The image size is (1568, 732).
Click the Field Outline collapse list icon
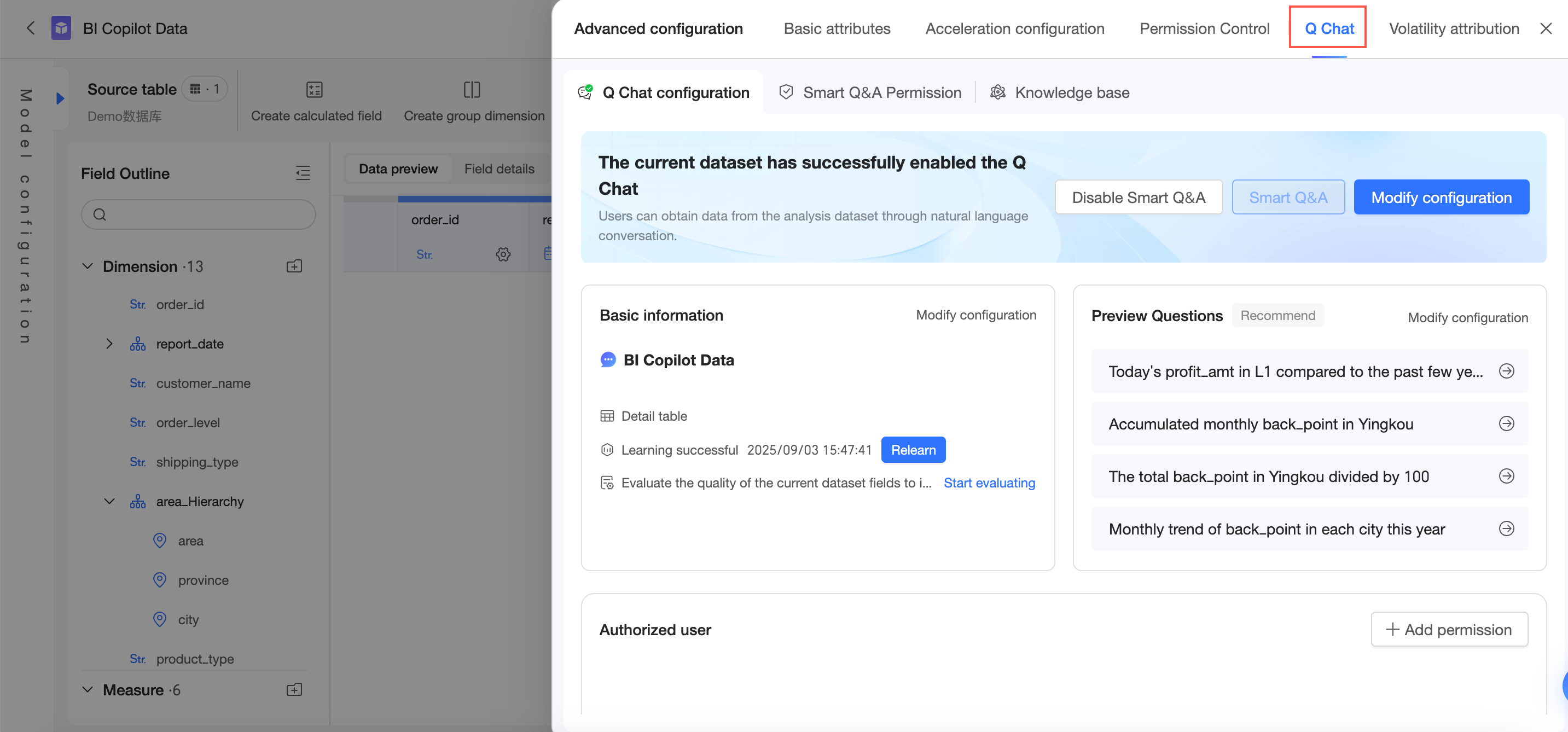(x=303, y=173)
